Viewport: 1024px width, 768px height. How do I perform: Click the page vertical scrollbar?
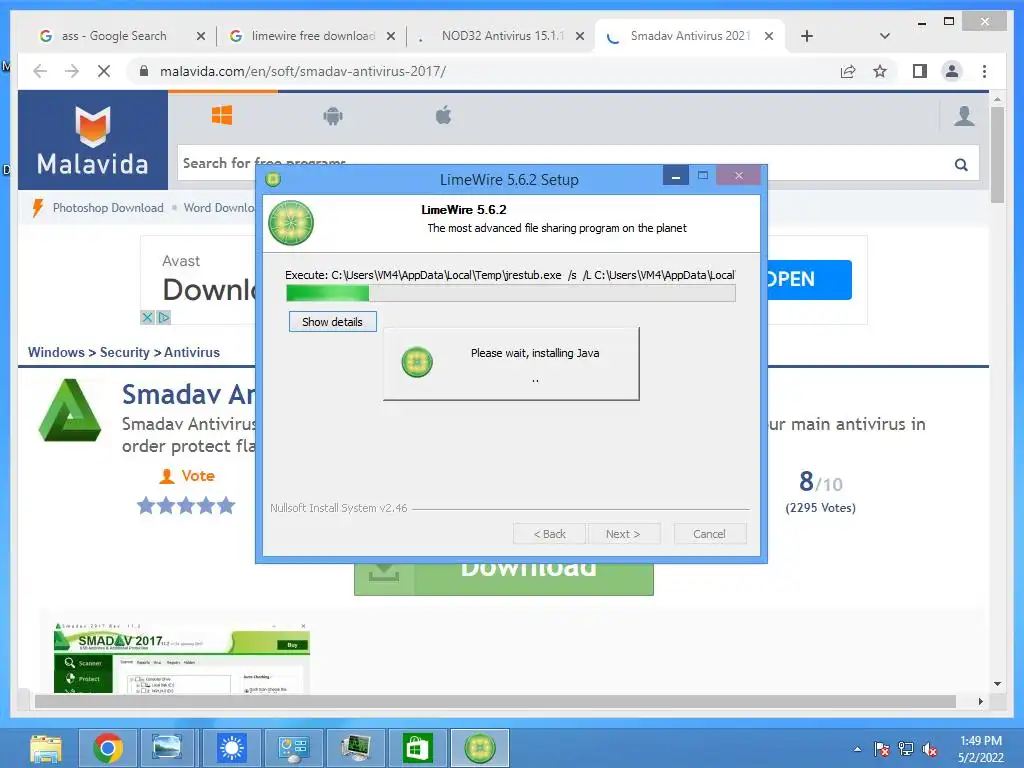click(x=997, y=157)
